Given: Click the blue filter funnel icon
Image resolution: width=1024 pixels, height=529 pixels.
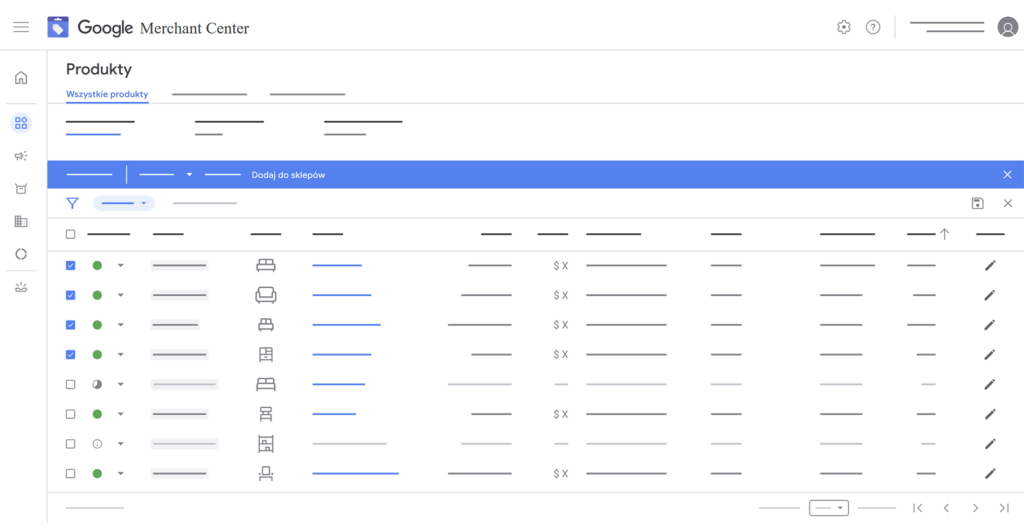Looking at the screenshot, I should 72,203.
